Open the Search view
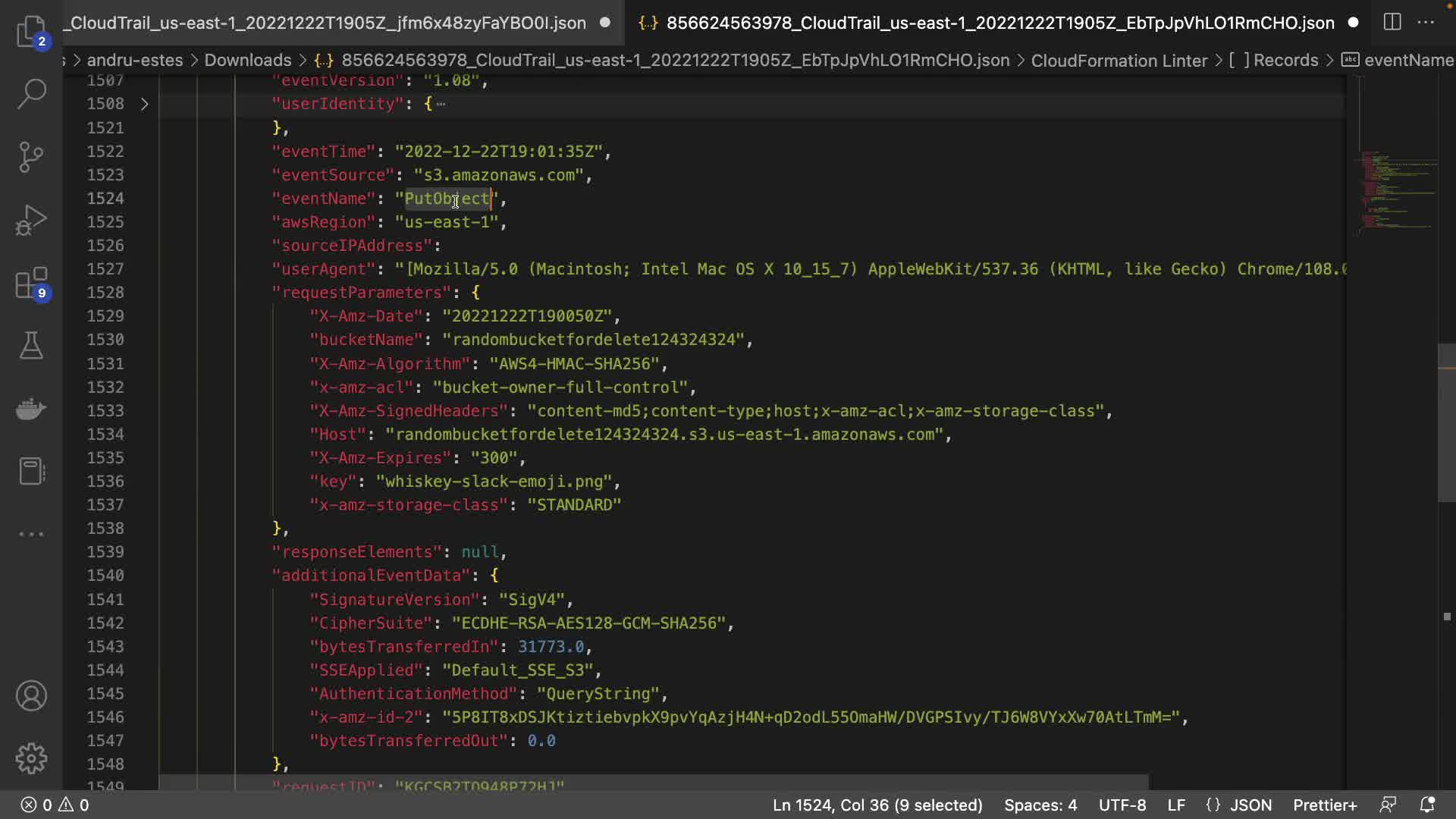This screenshot has width=1456, height=819. pyautogui.click(x=31, y=93)
